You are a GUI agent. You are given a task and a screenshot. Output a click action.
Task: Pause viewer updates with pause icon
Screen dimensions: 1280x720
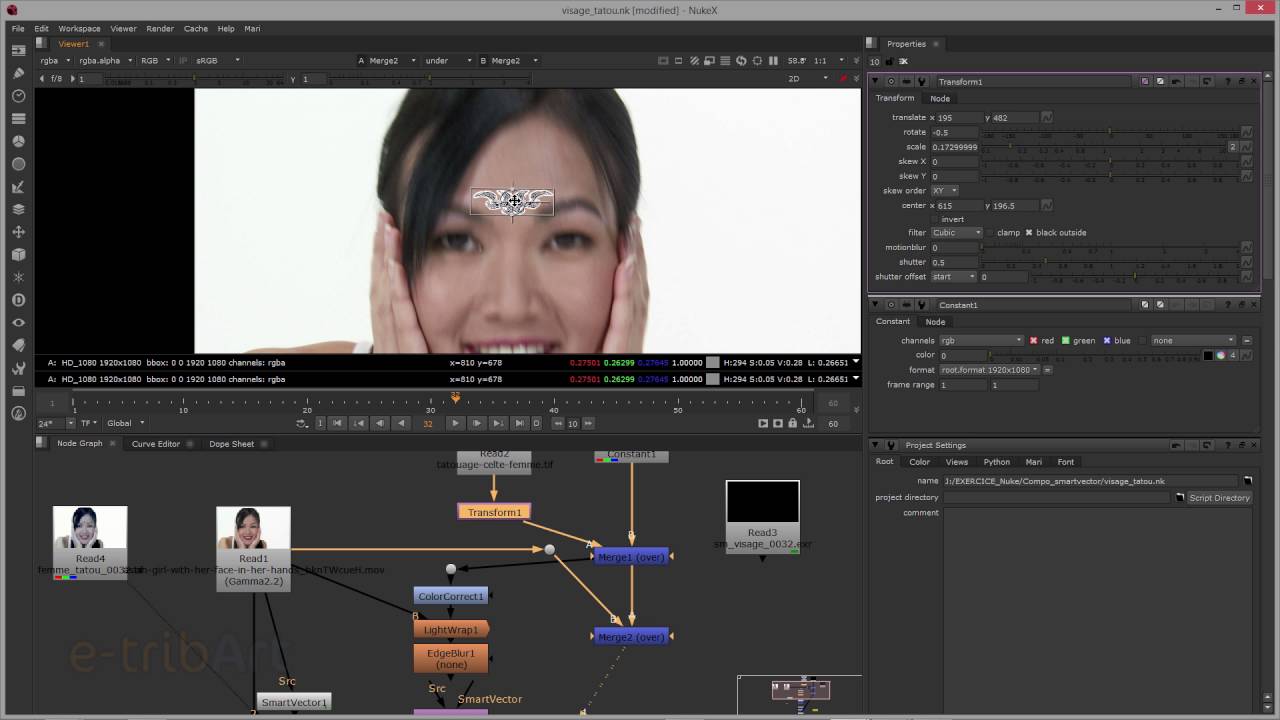coord(773,61)
